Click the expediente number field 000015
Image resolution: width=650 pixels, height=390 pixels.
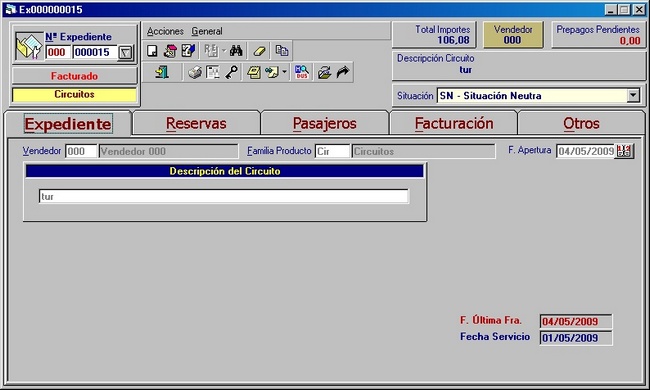95,52
